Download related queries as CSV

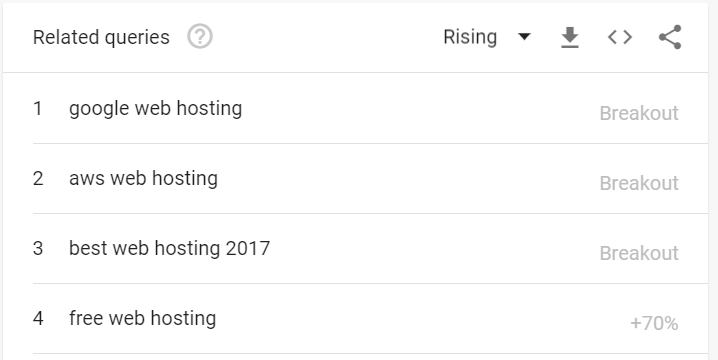tap(570, 37)
